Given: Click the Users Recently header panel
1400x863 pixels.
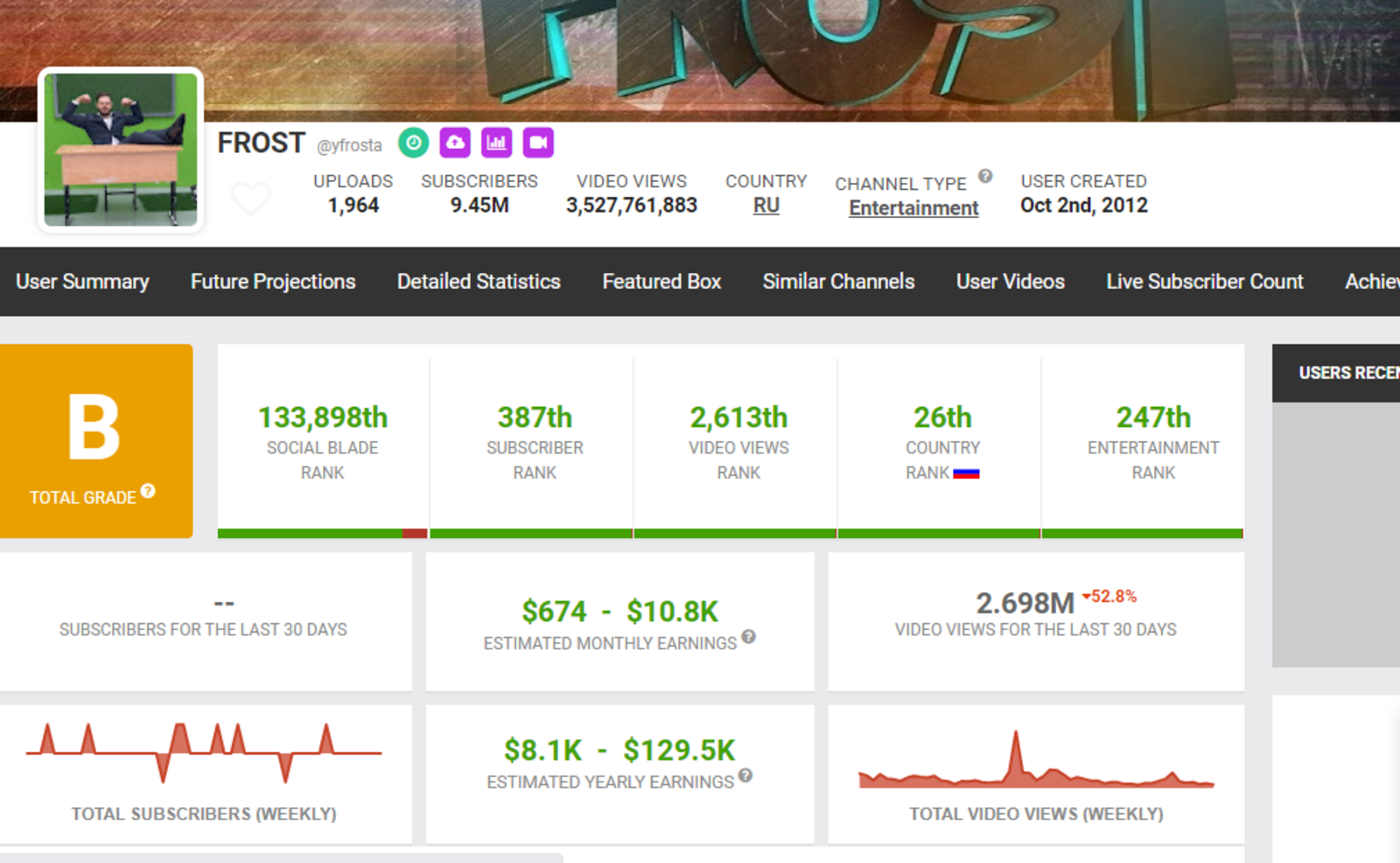Looking at the screenshot, I should [x=1336, y=373].
